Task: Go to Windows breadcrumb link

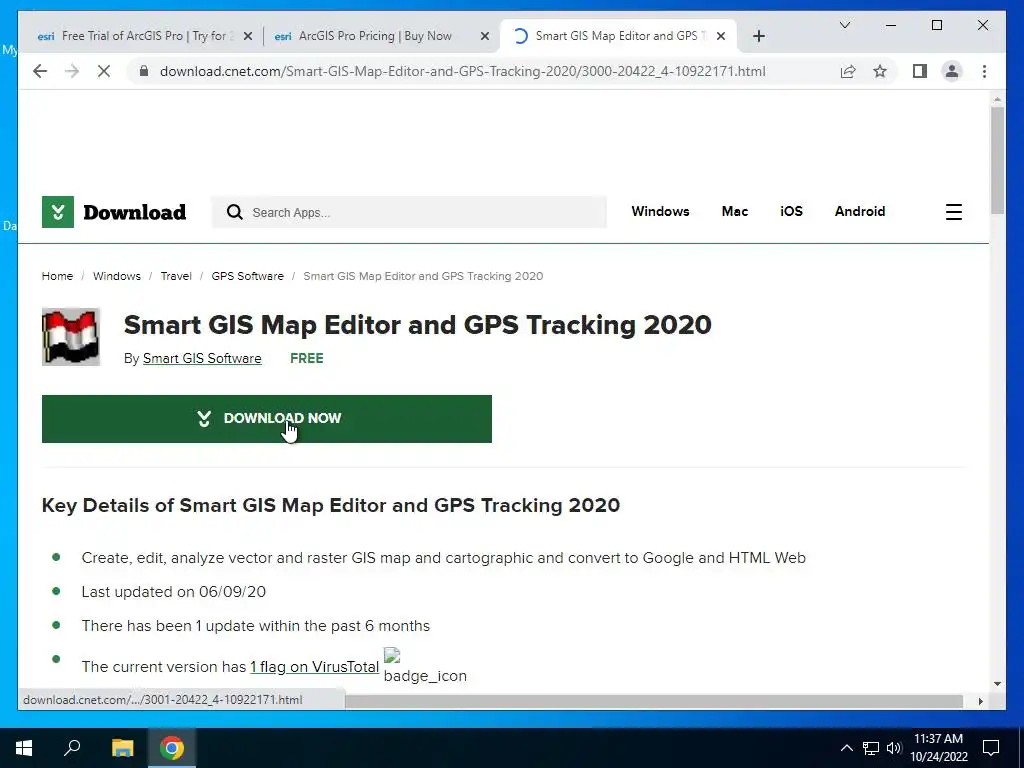Action: point(117,276)
